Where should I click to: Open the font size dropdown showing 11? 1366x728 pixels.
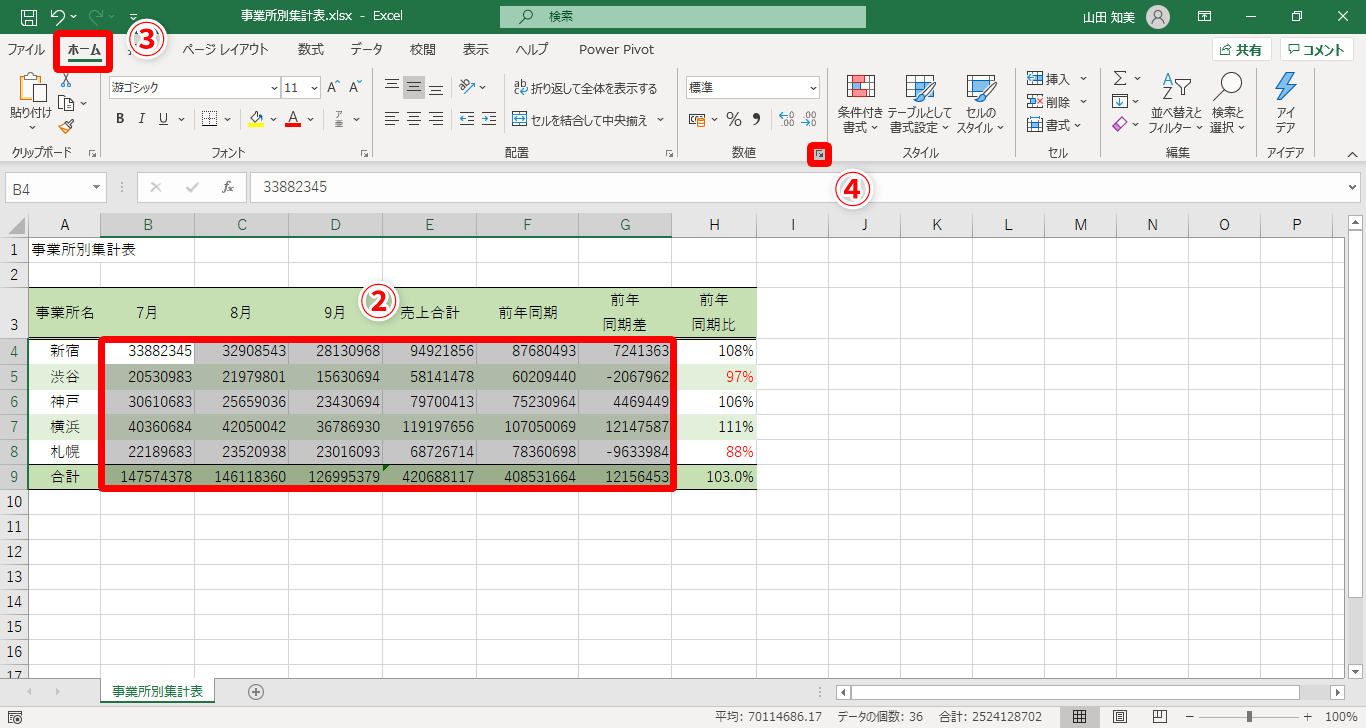315,88
